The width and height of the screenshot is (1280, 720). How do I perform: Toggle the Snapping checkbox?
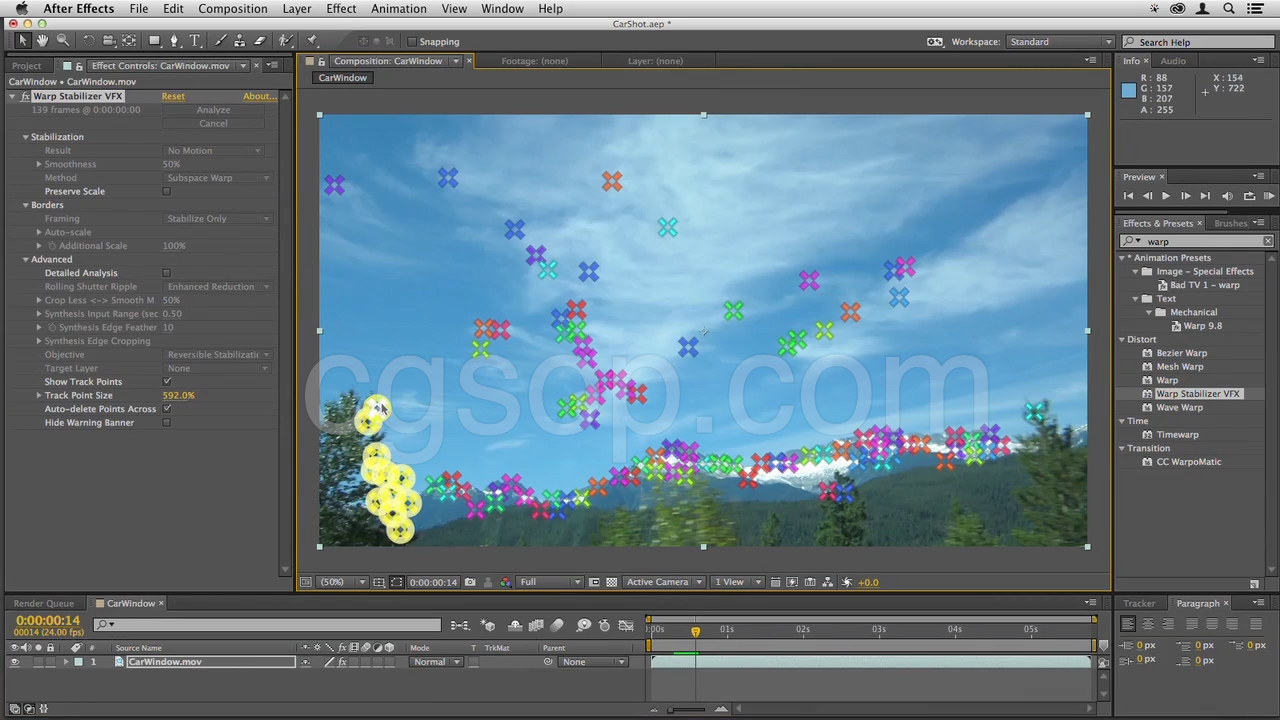click(x=411, y=42)
